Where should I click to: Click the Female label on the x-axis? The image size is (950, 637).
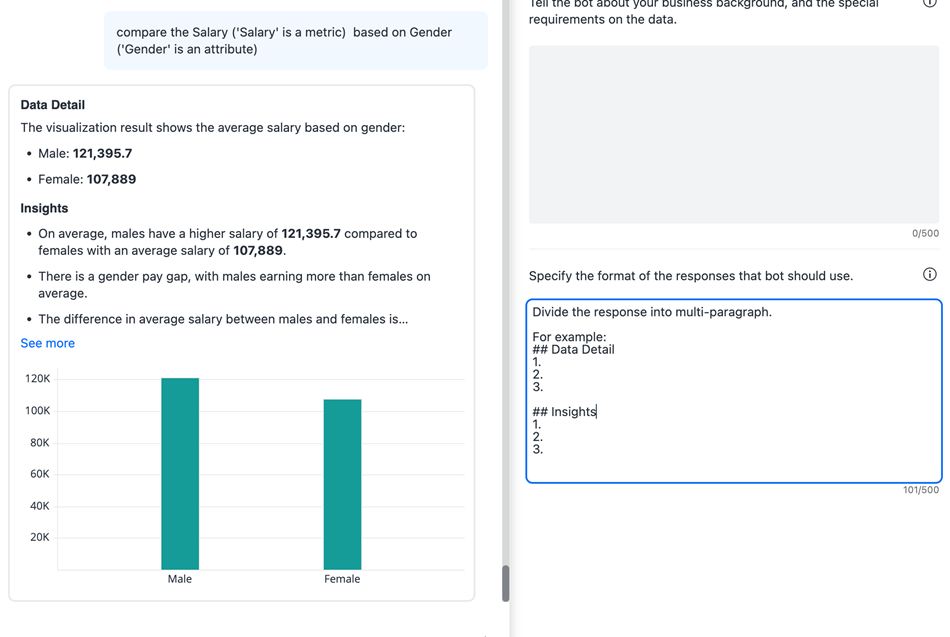pyautogui.click(x=342, y=579)
